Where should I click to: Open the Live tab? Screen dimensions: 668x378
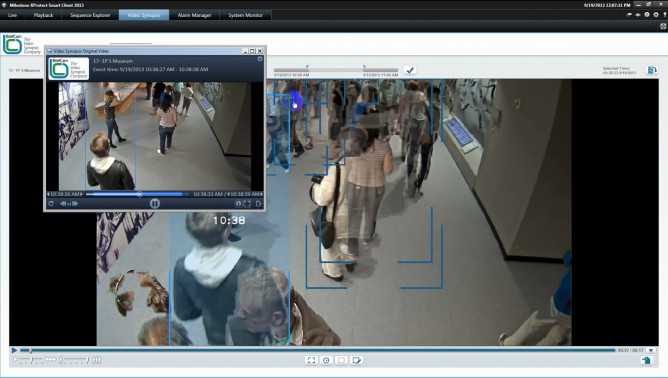pos(12,15)
